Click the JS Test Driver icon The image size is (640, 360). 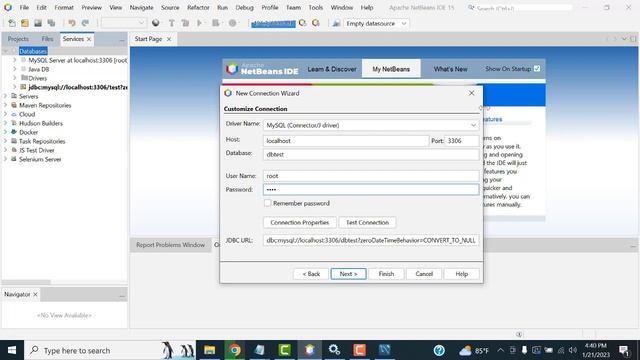click(14, 150)
